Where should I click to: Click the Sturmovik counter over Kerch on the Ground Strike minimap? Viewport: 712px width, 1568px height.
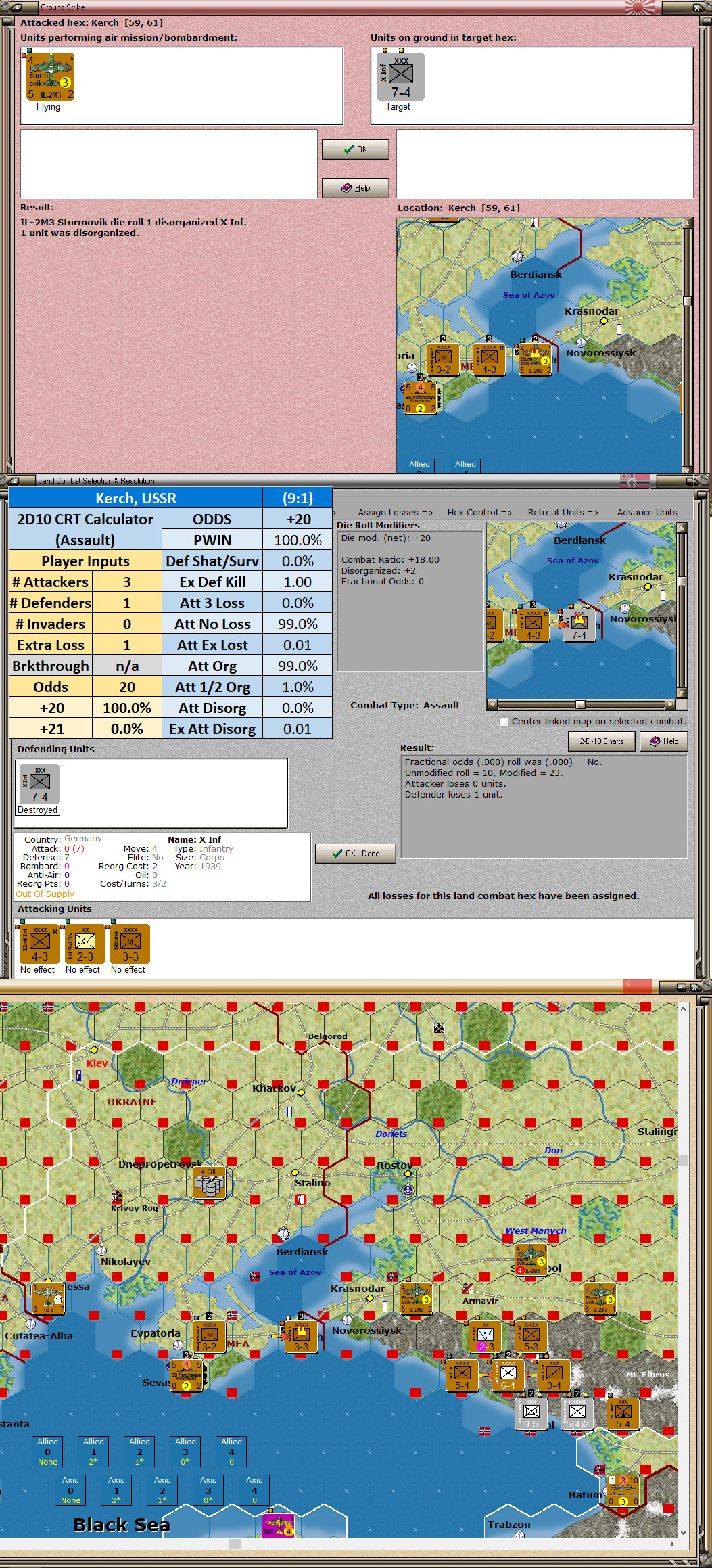point(535,359)
